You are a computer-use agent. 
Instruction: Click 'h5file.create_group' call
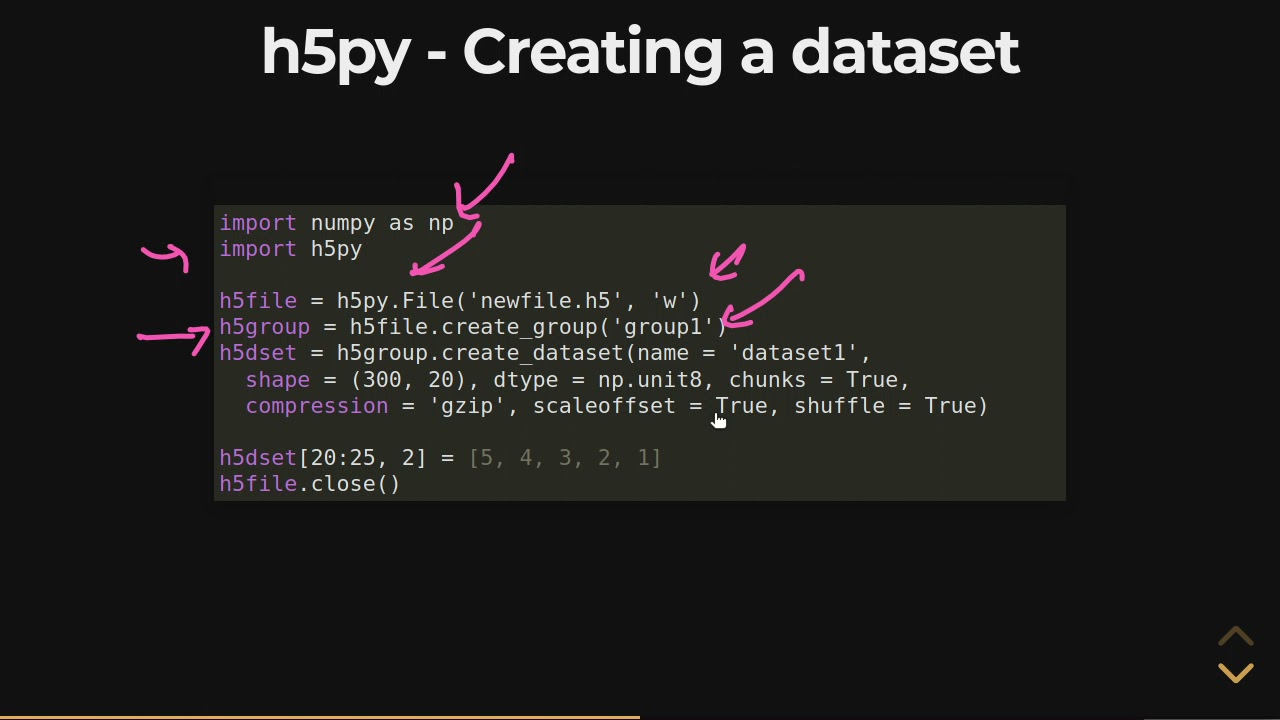(x=474, y=327)
